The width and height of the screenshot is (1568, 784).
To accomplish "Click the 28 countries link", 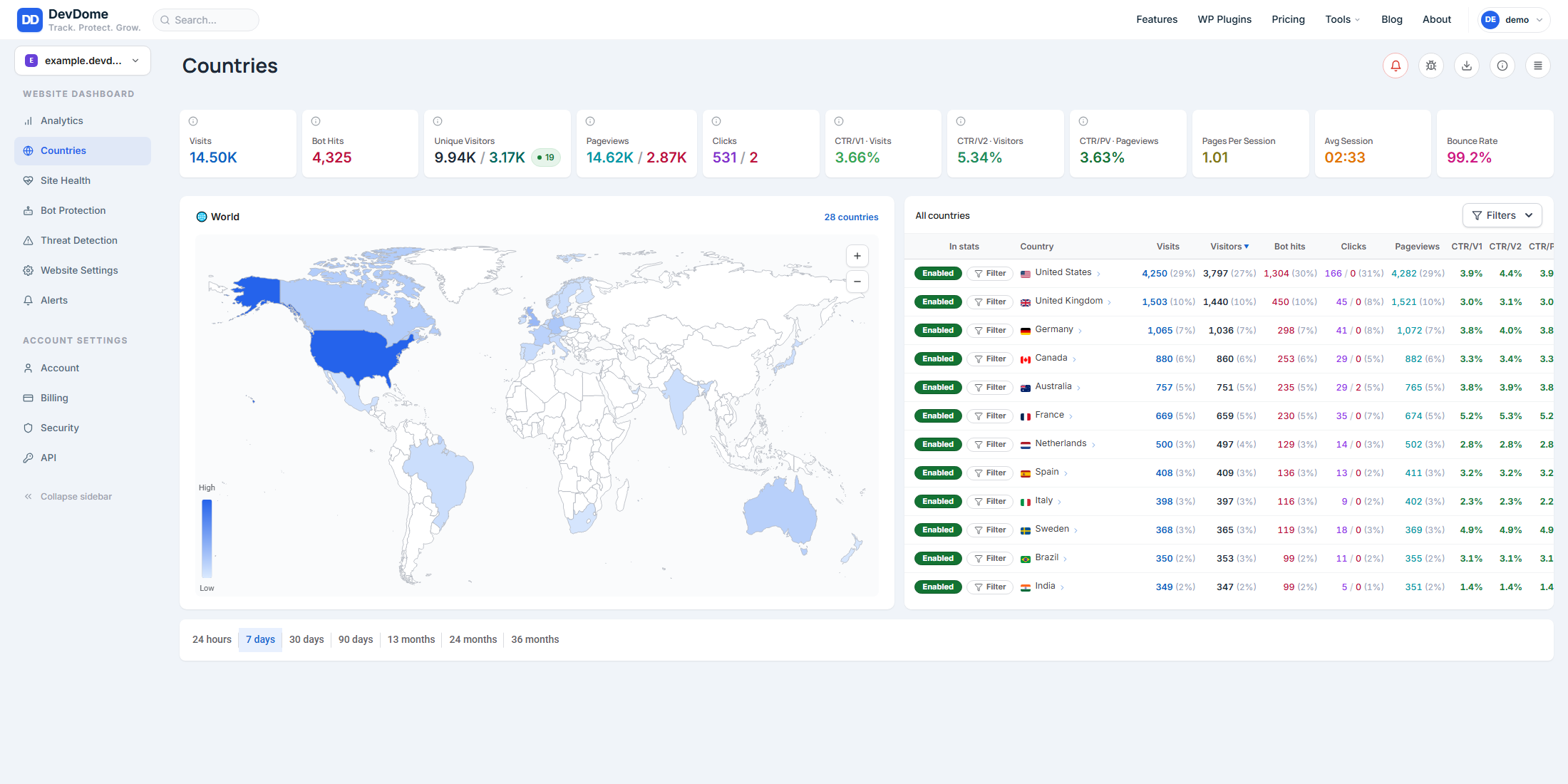I will [x=851, y=217].
